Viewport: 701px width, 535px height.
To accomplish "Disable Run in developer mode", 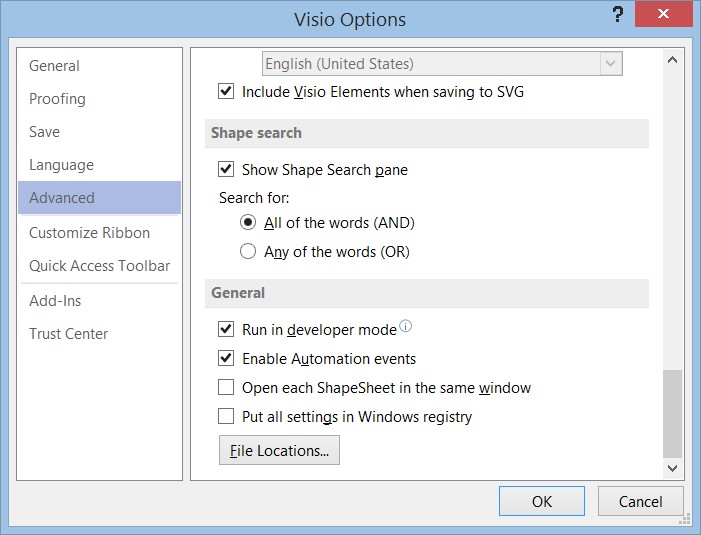I will click(226, 329).
